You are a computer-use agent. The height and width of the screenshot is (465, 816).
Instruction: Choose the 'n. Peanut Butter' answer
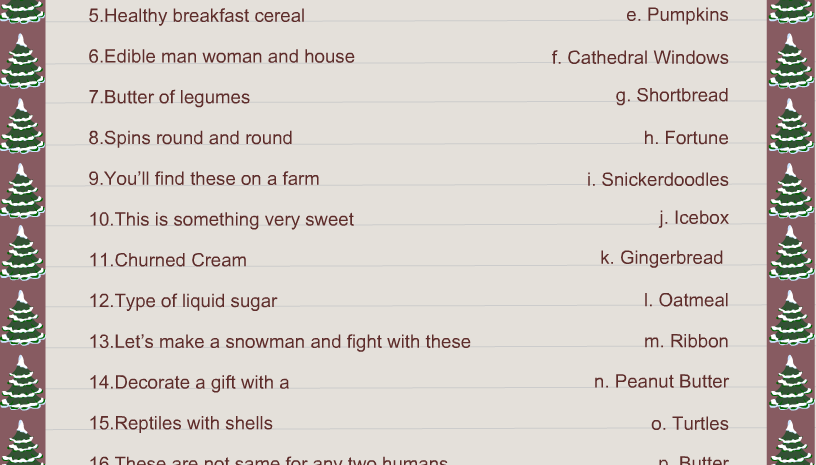pos(661,381)
